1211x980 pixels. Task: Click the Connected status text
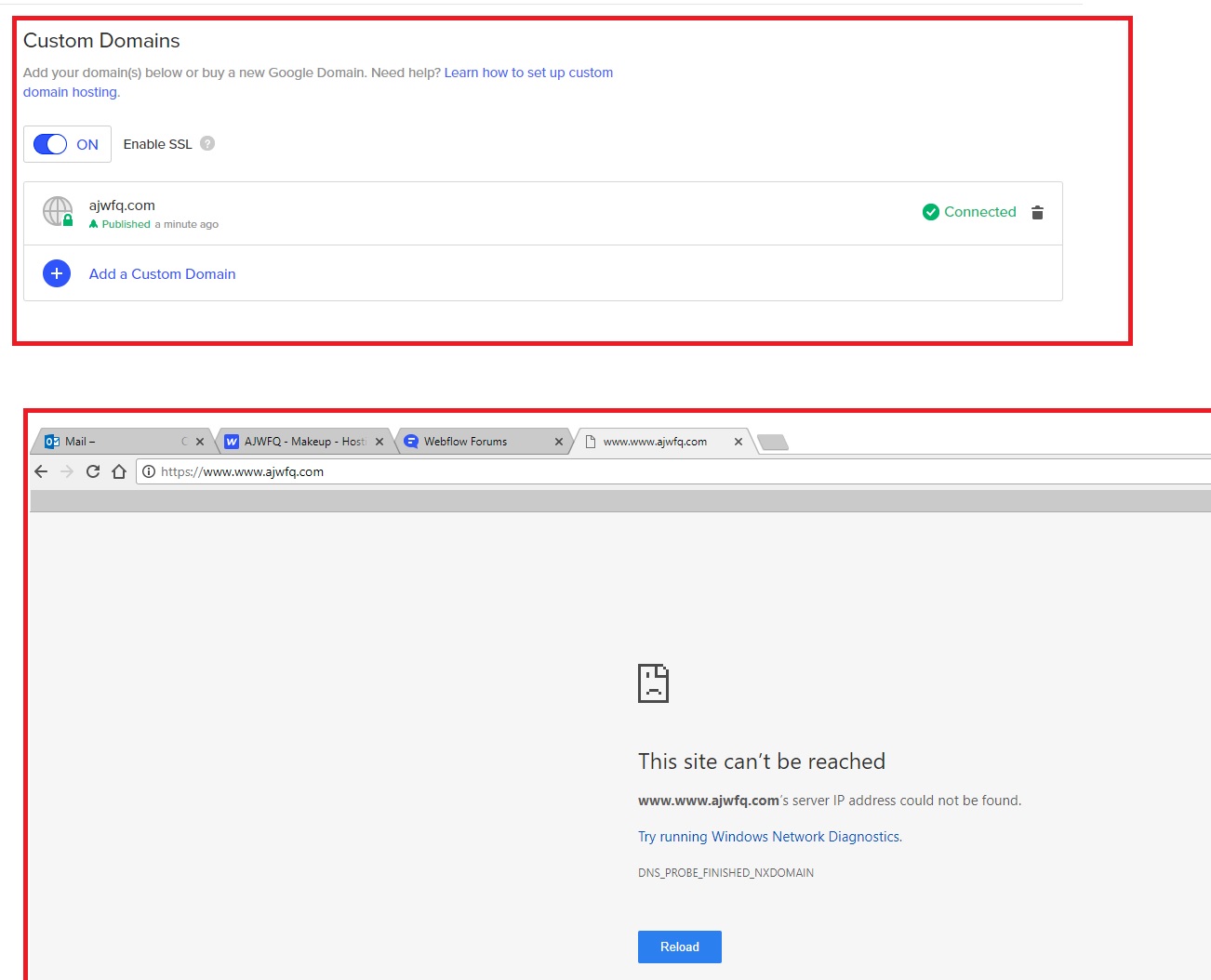click(x=979, y=212)
